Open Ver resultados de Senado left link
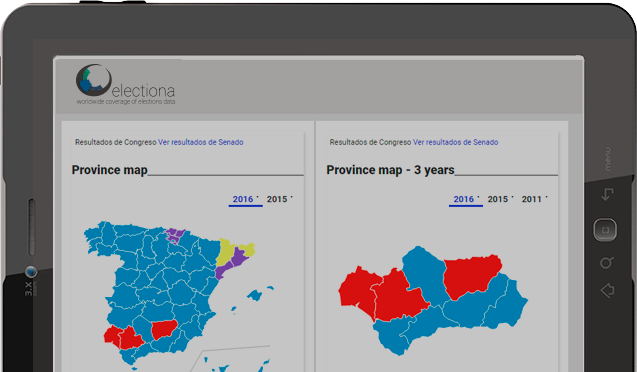Screen dimensions: 637x372 coord(201,142)
